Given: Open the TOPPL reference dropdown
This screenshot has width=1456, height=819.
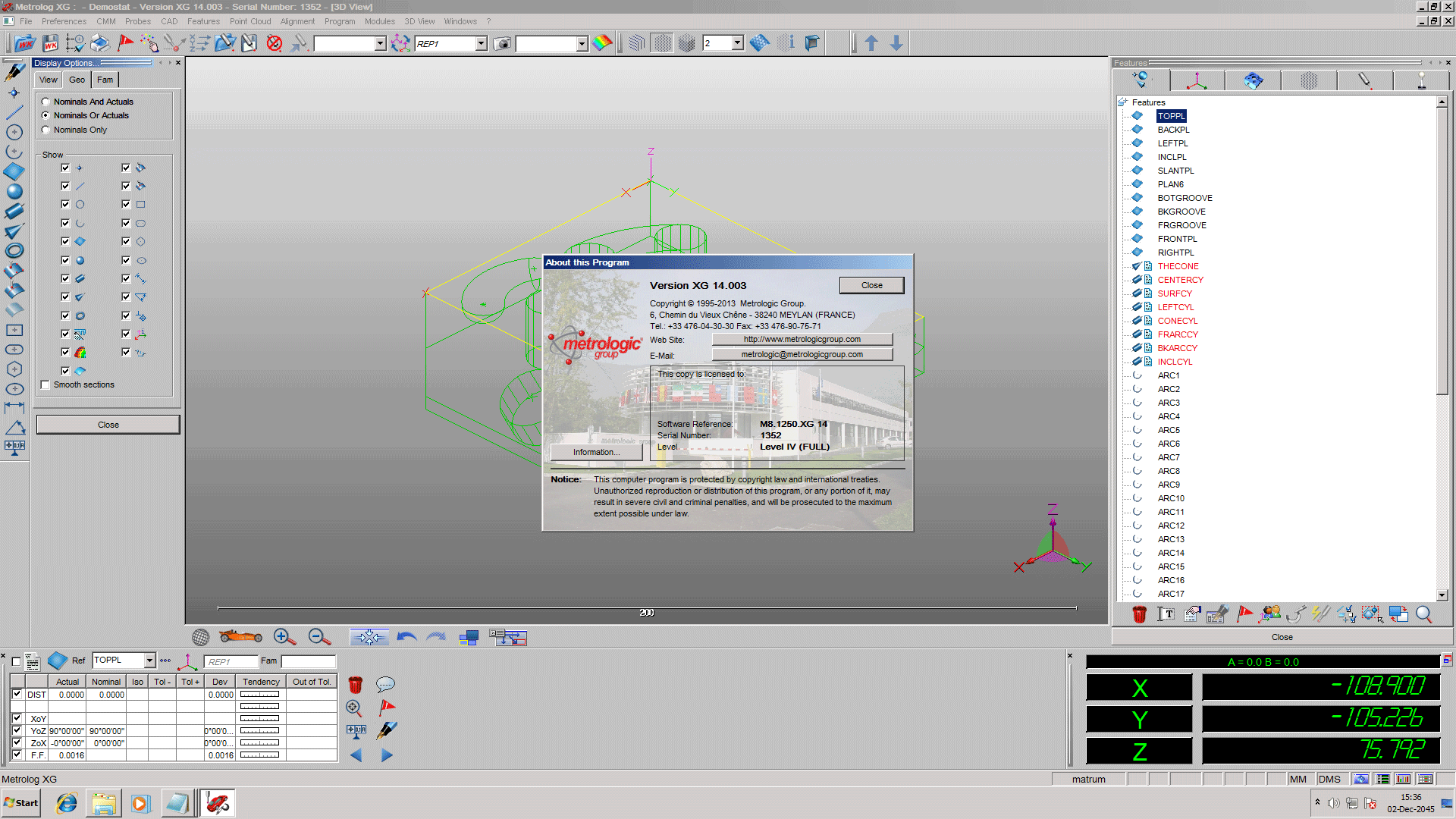Looking at the screenshot, I should pos(149,661).
